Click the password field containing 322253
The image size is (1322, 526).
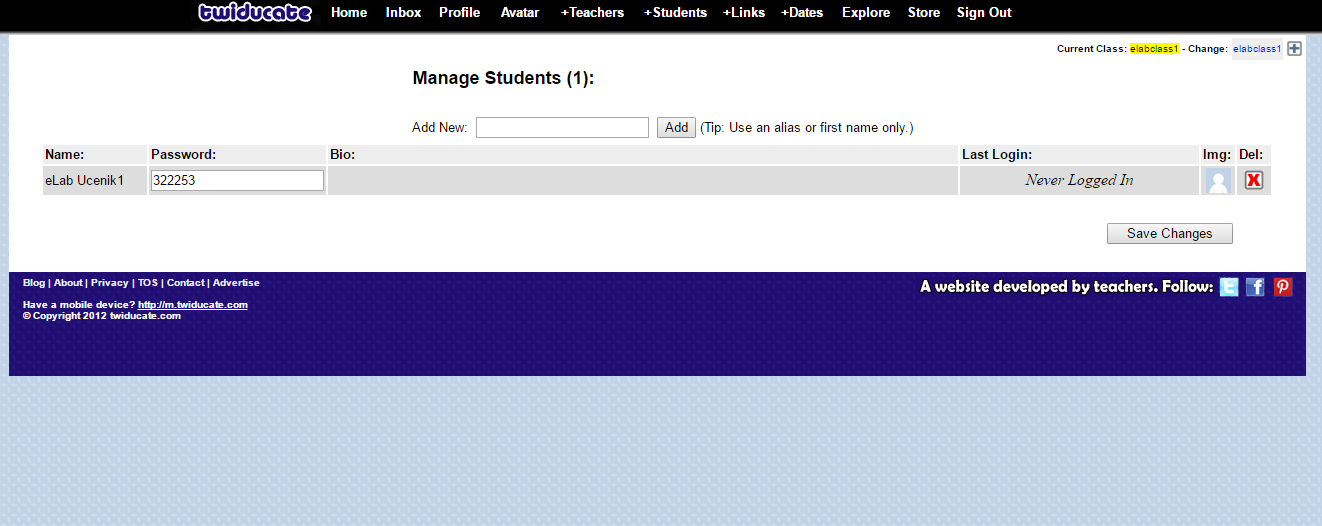[237, 180]
